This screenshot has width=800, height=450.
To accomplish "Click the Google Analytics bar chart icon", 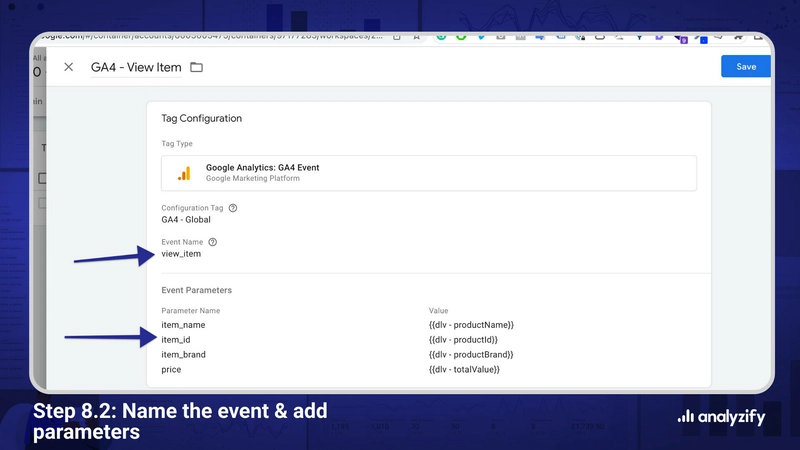I will pyautogui.click(x=184, y=173).
